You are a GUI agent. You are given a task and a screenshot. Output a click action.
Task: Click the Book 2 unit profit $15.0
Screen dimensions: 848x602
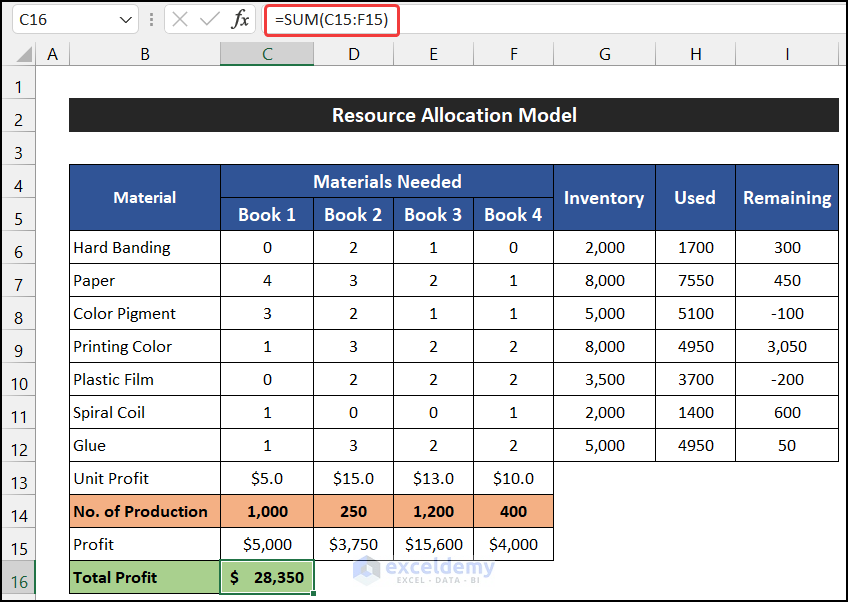[x=353, y=478]
